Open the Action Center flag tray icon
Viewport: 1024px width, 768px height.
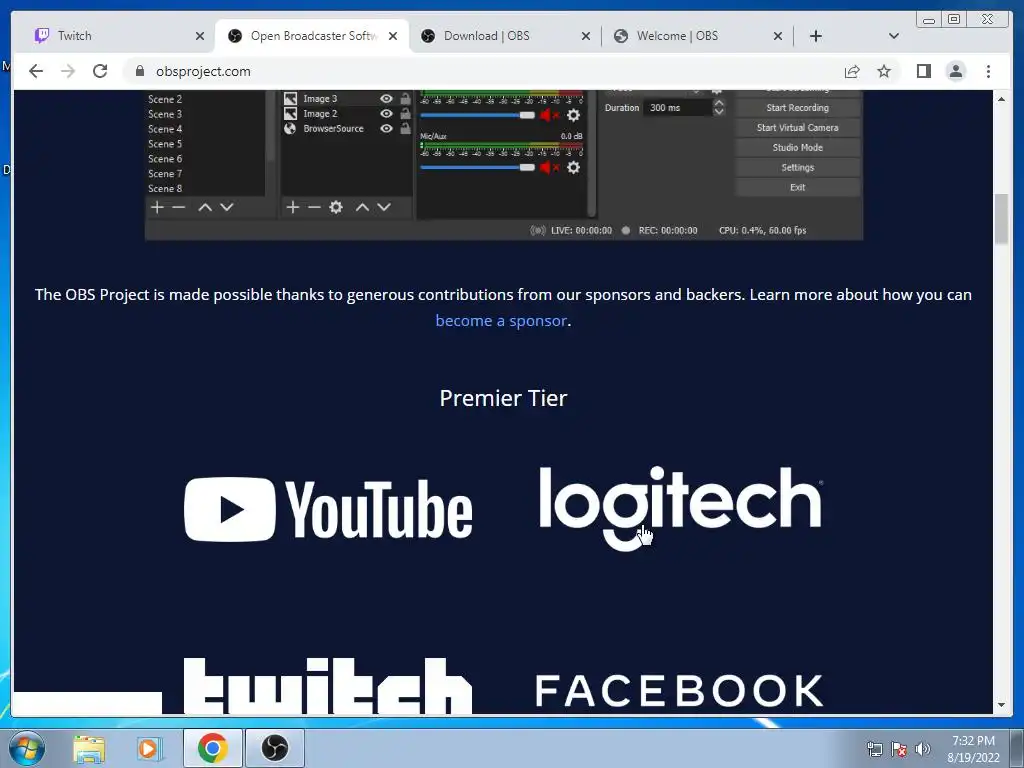pyautogui.click(x=899, y=749)
